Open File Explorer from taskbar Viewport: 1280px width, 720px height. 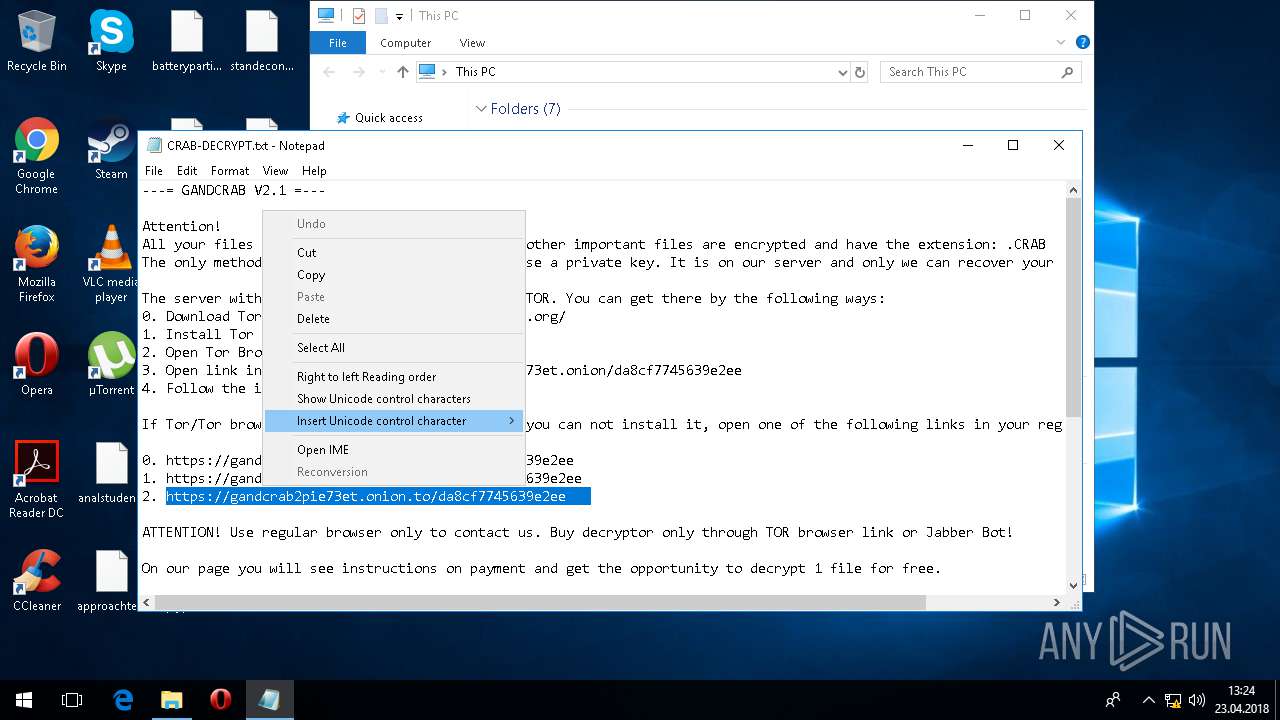(172, 700)
